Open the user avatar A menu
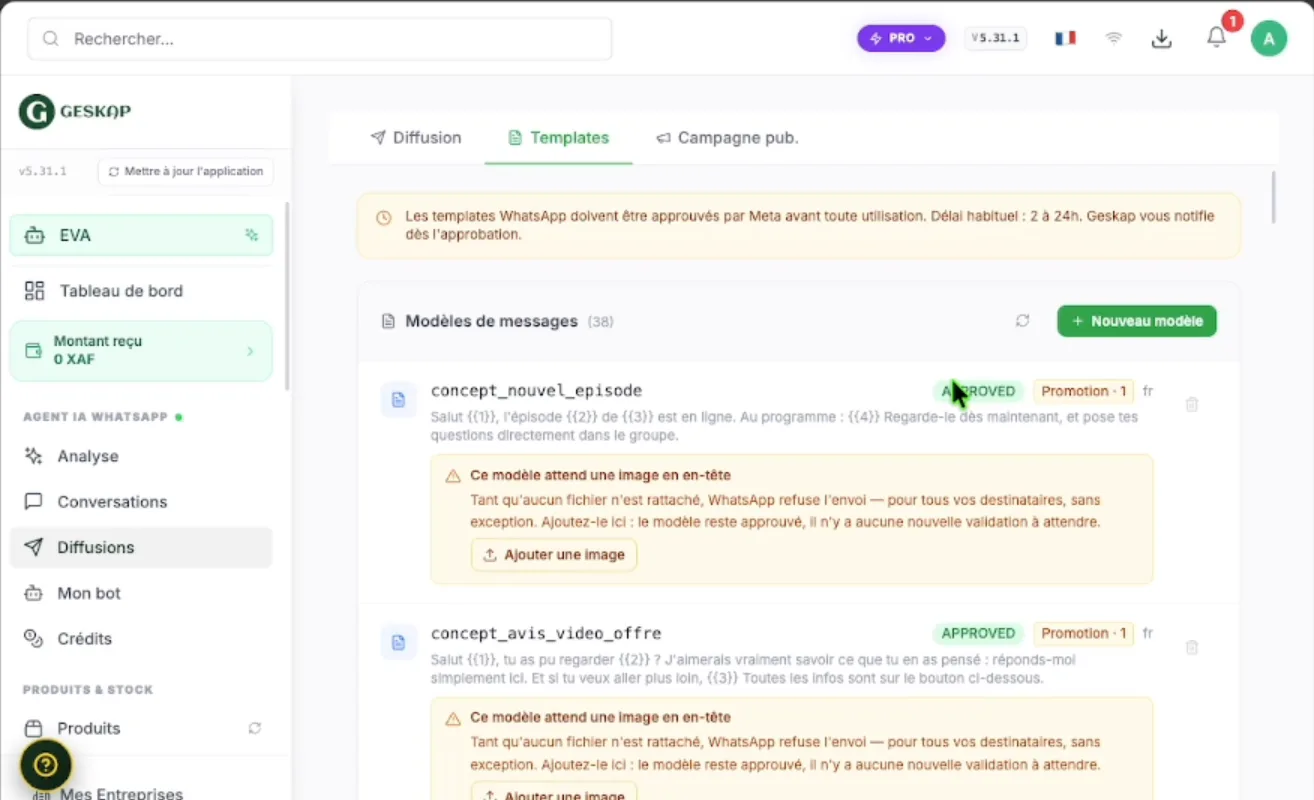Screen dimensions: 1314x800 [x=1268, y=38]
